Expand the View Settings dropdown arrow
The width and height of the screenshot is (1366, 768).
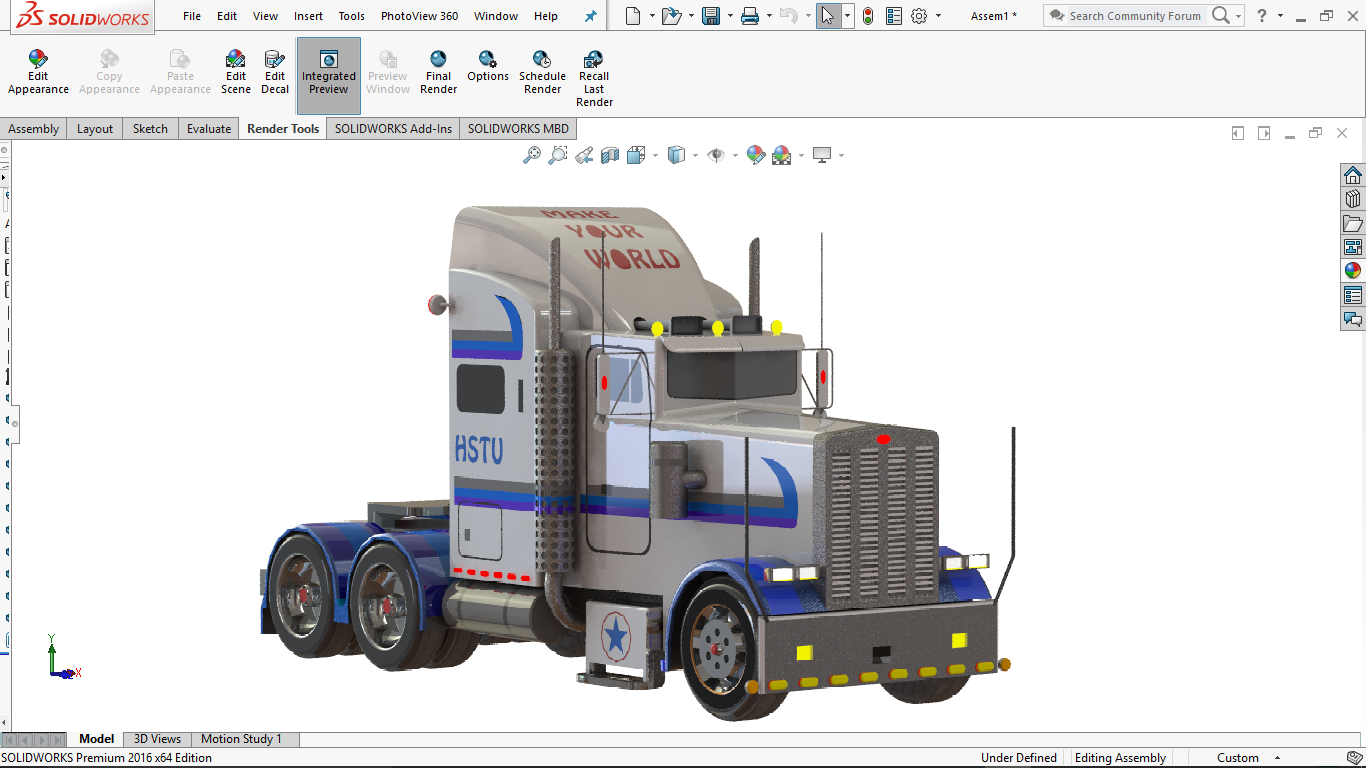[841, 155]
